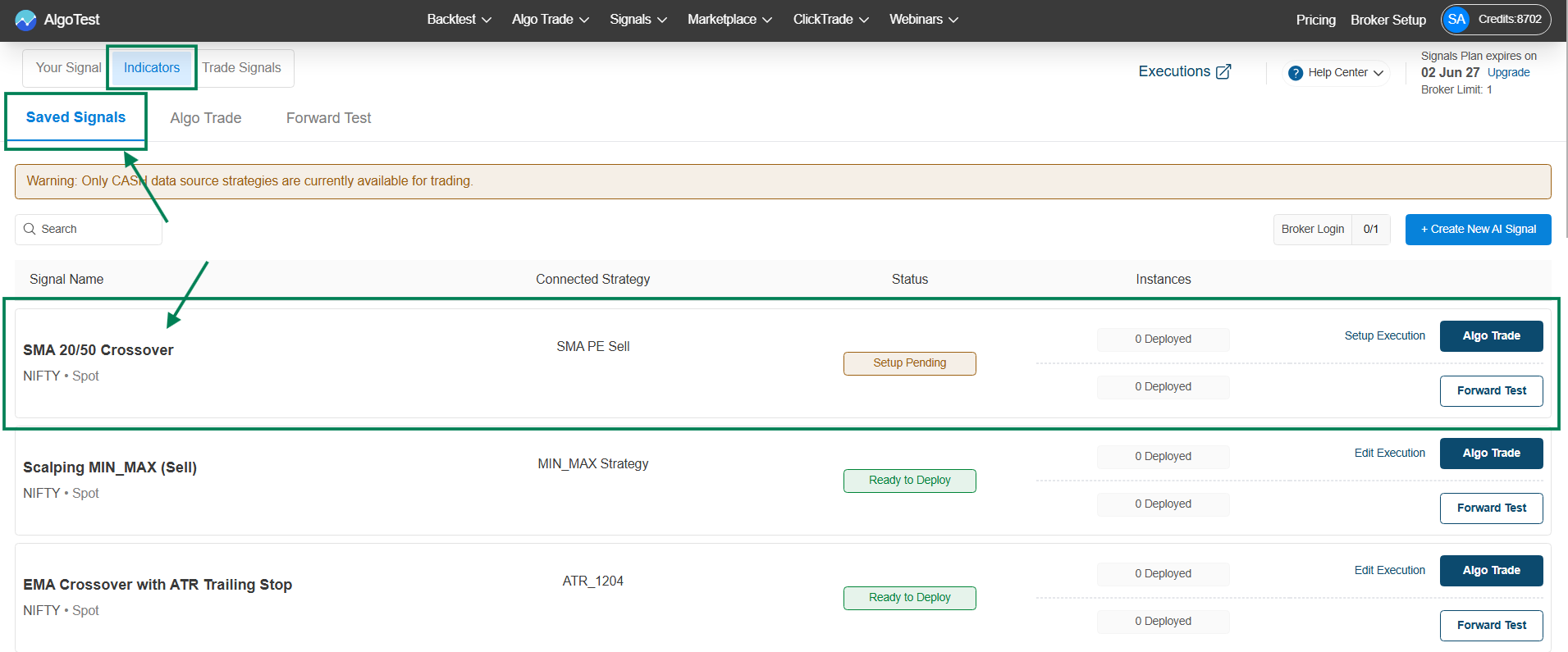
Task: Expand the ClickTrade dropdown
Action: pos(830,20)
